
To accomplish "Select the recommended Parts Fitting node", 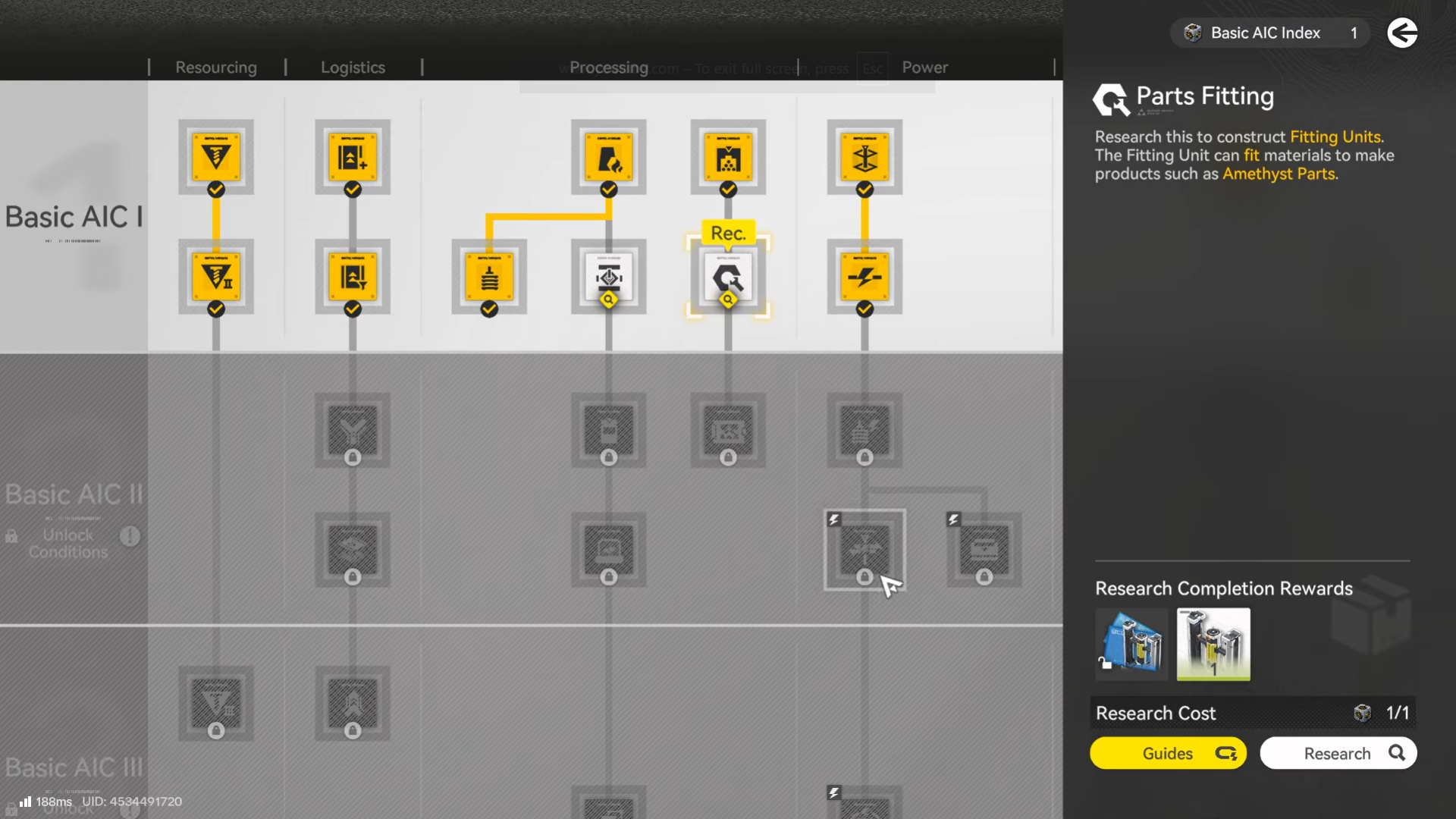I will 728,278.
